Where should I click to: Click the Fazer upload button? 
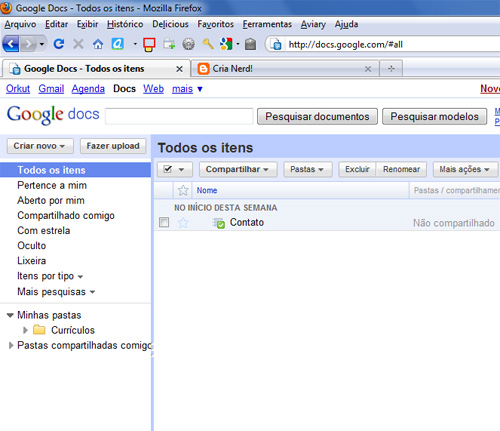113,146
